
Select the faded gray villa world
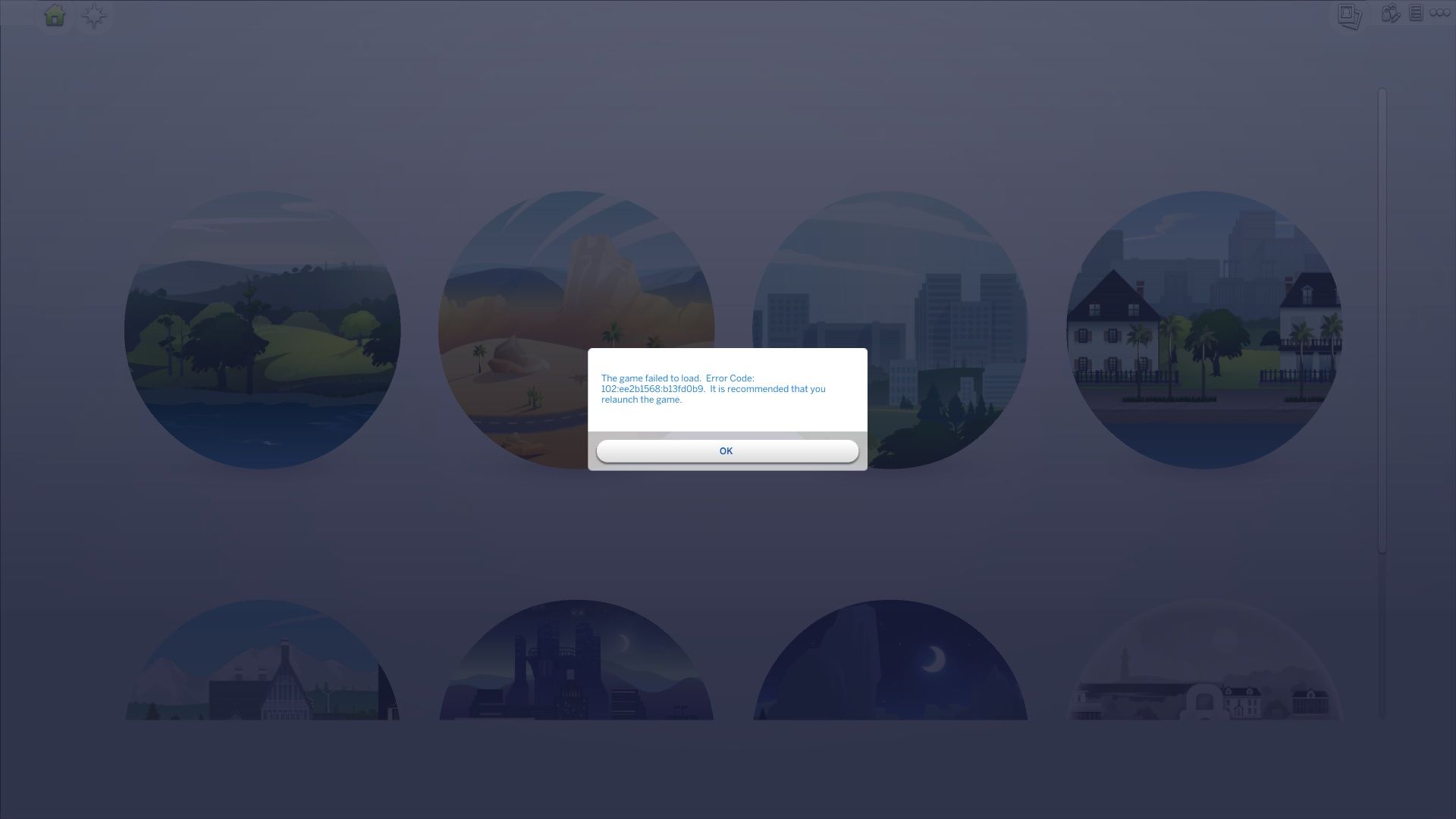pos(1203,667)
